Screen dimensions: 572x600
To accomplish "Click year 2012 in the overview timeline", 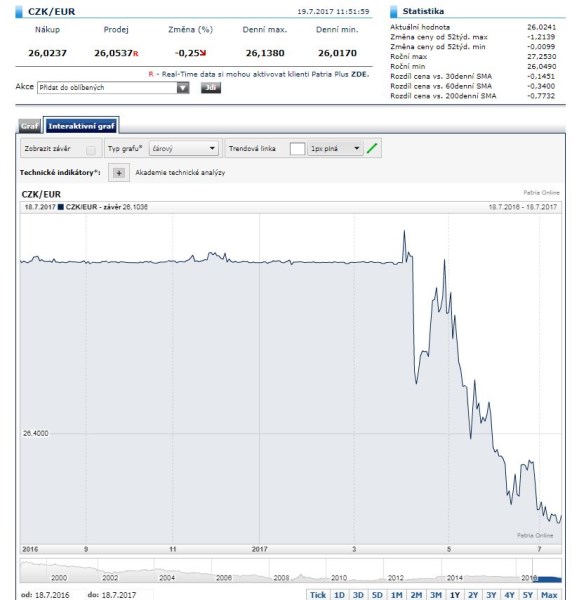I will pos(396,578).
